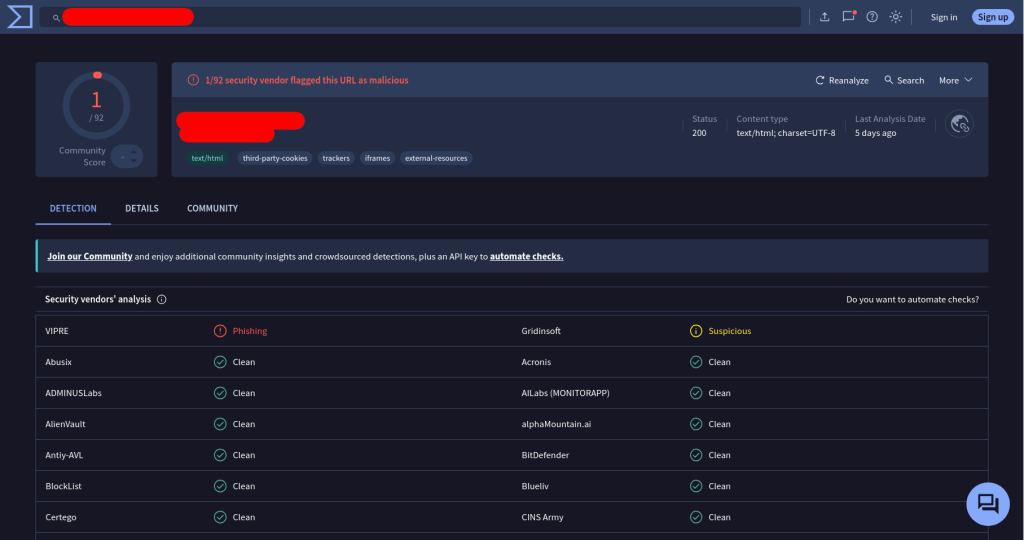The height and width of the screenshot is (540, 1024).
Task: Click the BlockList Clean checkmark icon
Action: (220, 486)
